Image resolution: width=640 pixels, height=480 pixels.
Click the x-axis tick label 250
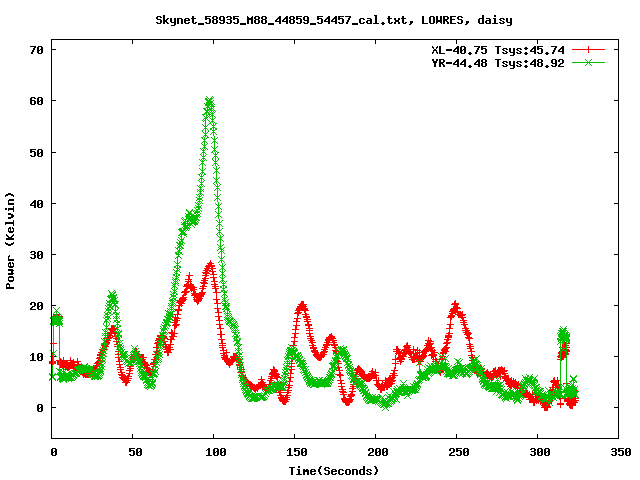[459, 452]
